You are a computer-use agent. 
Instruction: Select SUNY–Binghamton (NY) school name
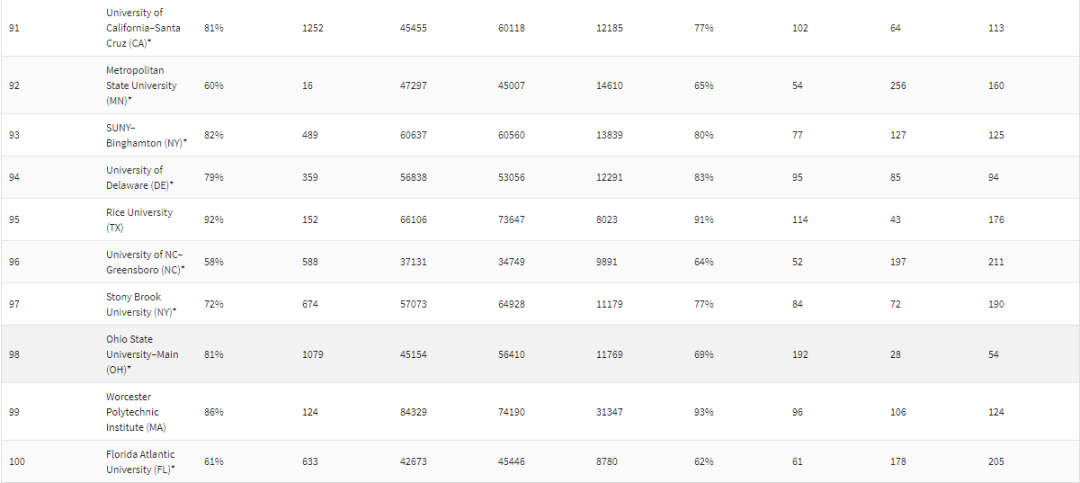146,135
